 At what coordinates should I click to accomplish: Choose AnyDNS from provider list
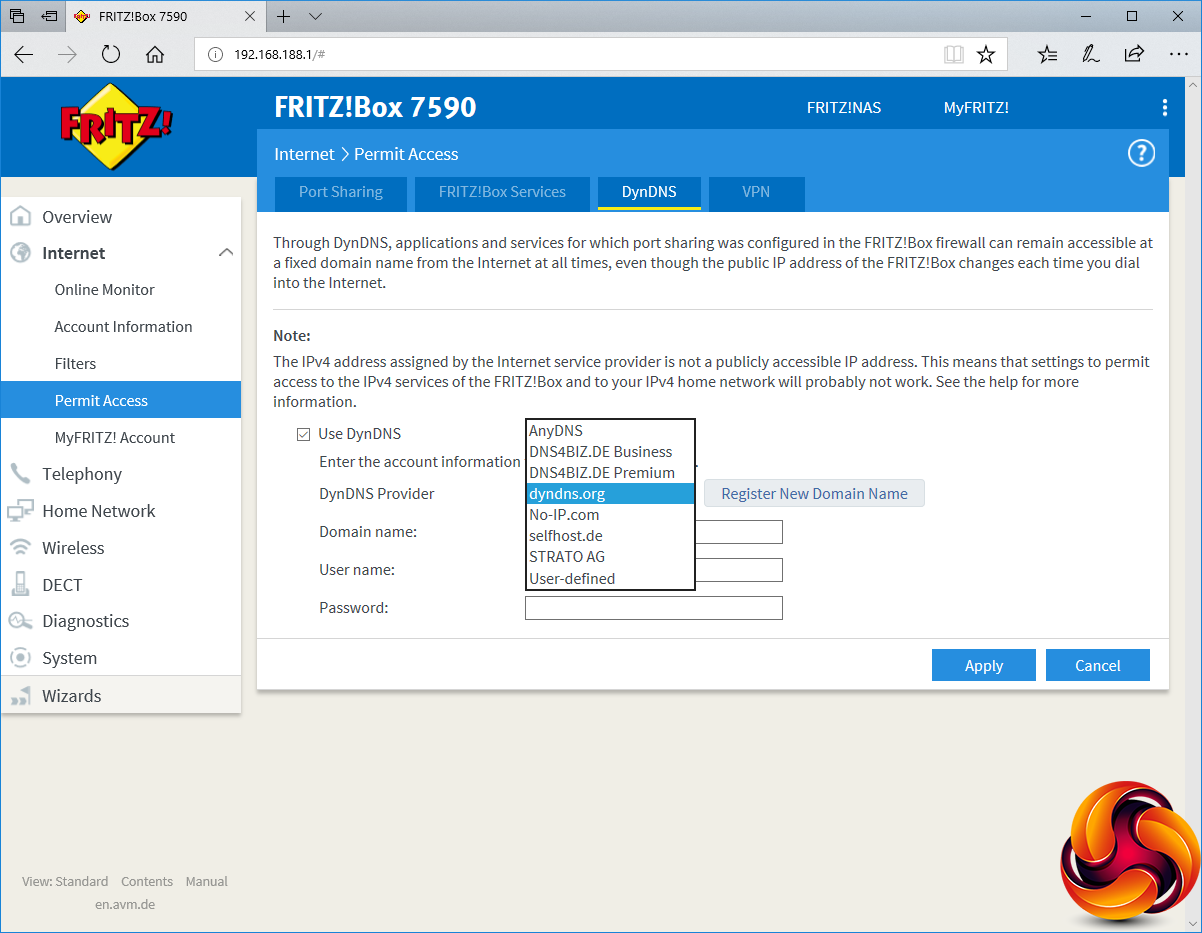point(610,431)
